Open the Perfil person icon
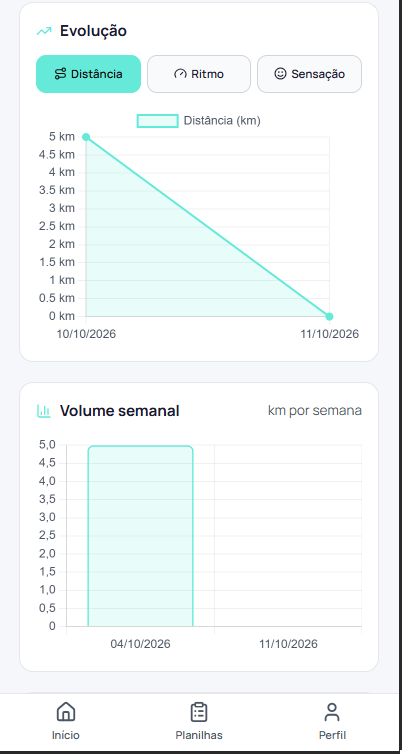The image size is (402, 754). (x=332, y=712)
